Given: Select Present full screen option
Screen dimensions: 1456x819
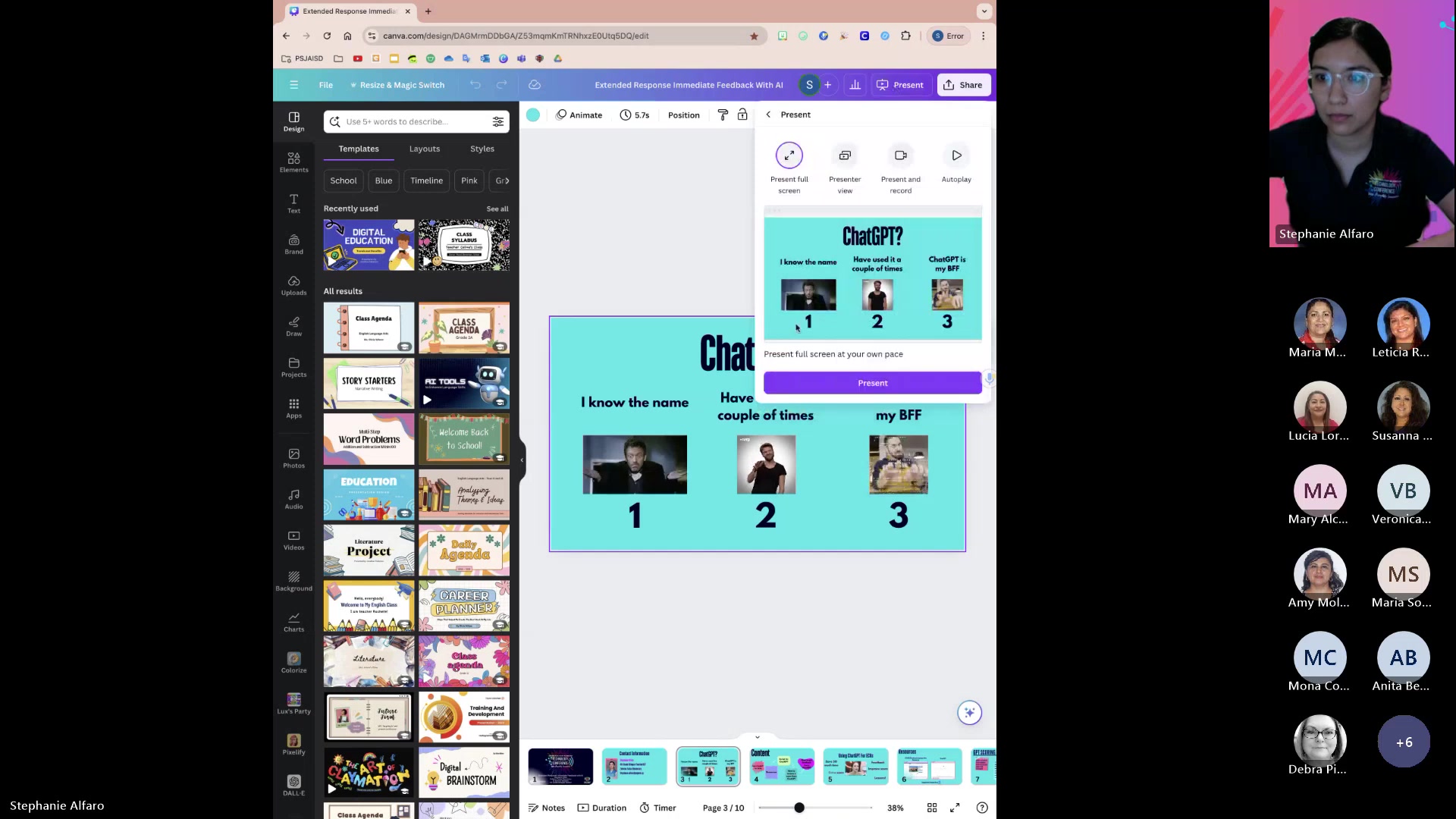Looking at the screenshot, I should coord(789,168).
